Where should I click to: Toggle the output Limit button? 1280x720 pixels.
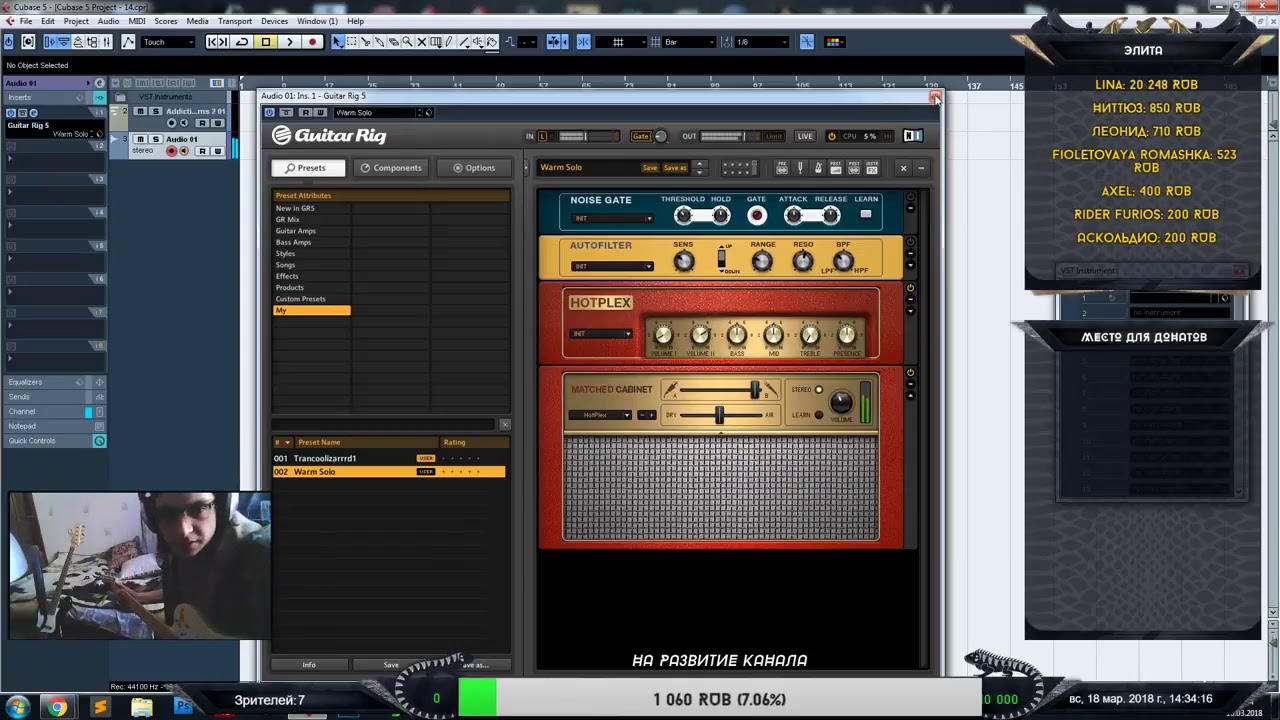[x=774, y=136]
